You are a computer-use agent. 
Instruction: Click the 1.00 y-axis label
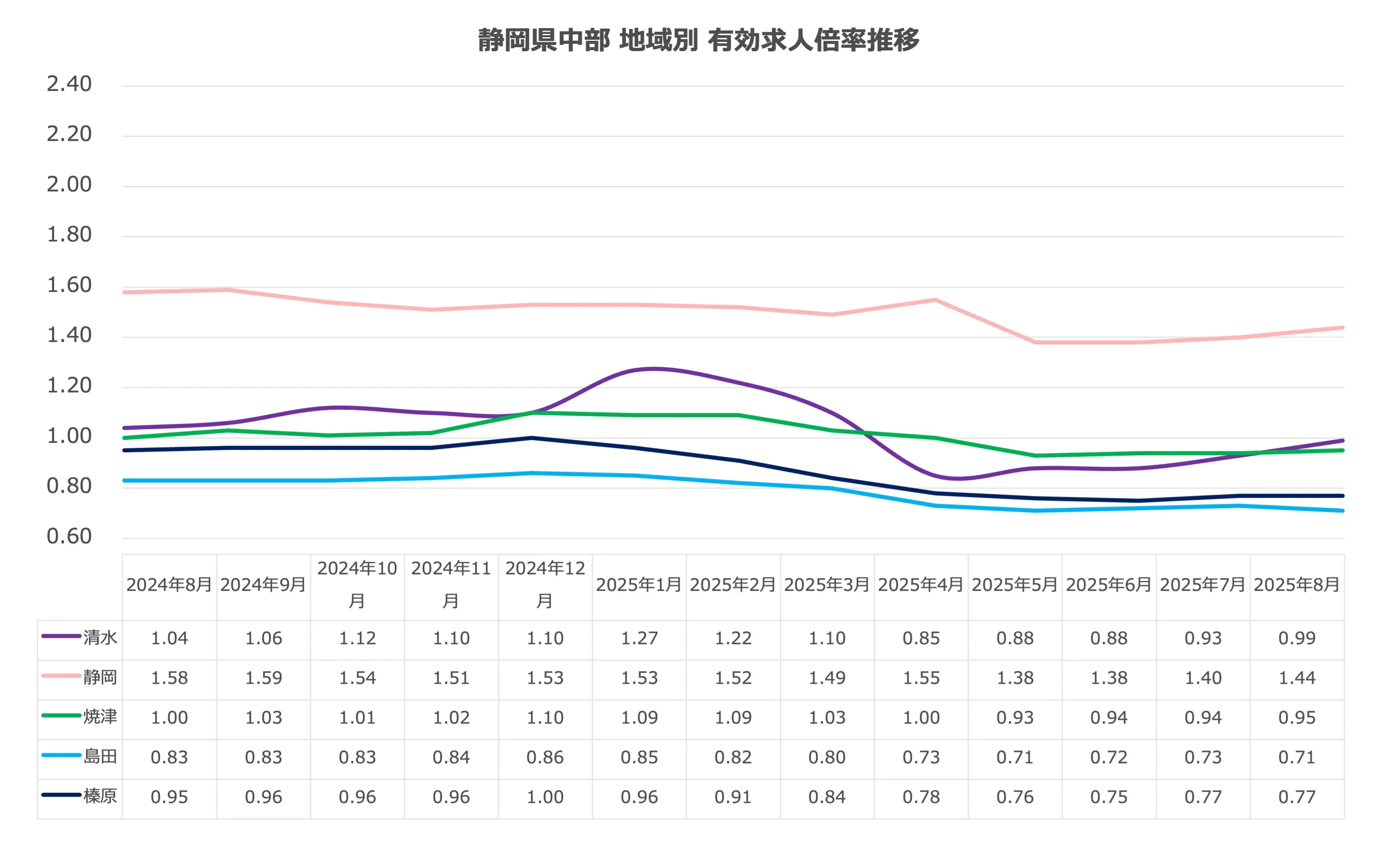pyautogui.click(x=69, y=436)
